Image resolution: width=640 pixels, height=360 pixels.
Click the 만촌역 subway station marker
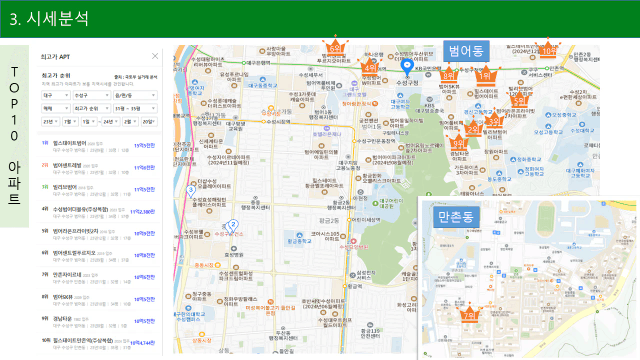(x=547, y=68)
